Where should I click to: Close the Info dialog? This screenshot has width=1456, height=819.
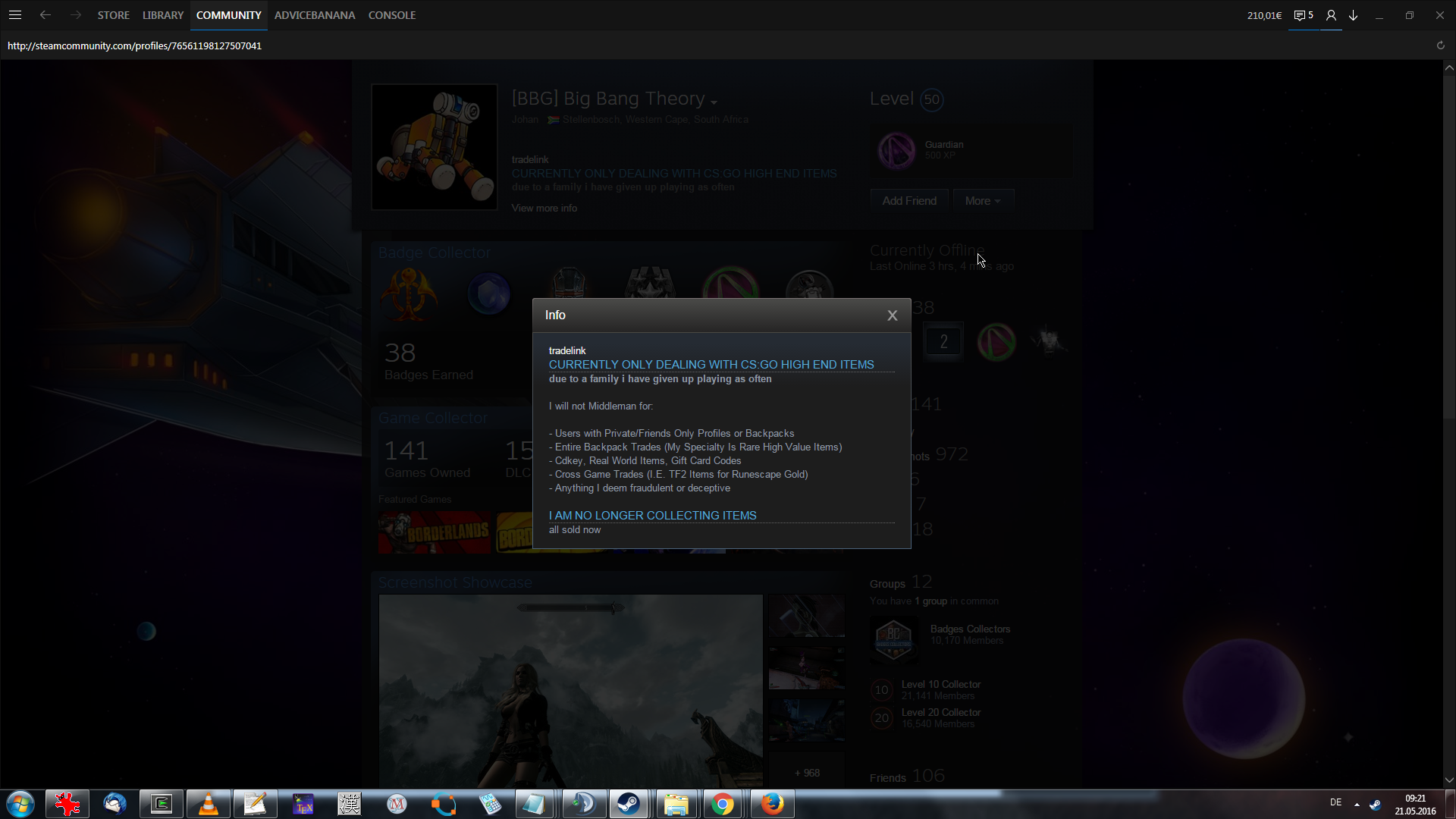tap(892, 315)
